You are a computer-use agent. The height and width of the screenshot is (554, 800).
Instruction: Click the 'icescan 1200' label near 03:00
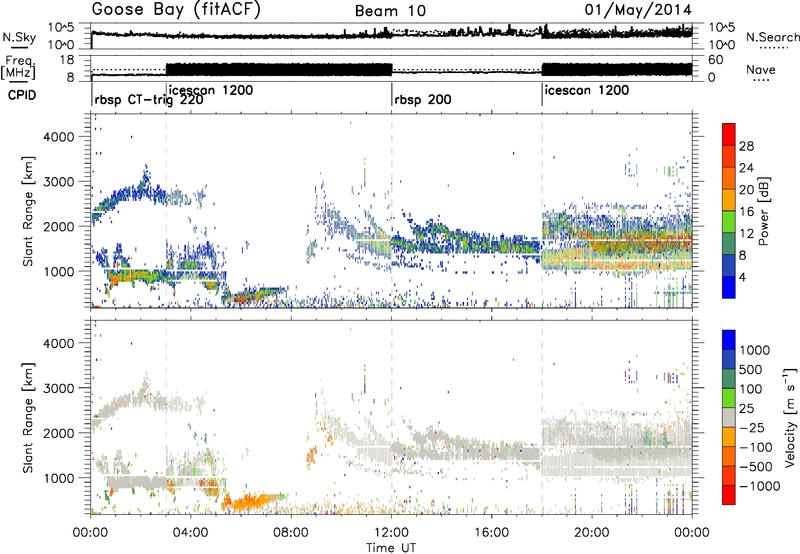(x=211, y=90)
